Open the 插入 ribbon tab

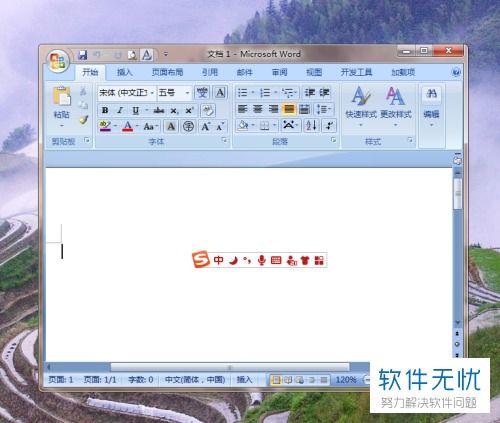(x=125, y=72)
